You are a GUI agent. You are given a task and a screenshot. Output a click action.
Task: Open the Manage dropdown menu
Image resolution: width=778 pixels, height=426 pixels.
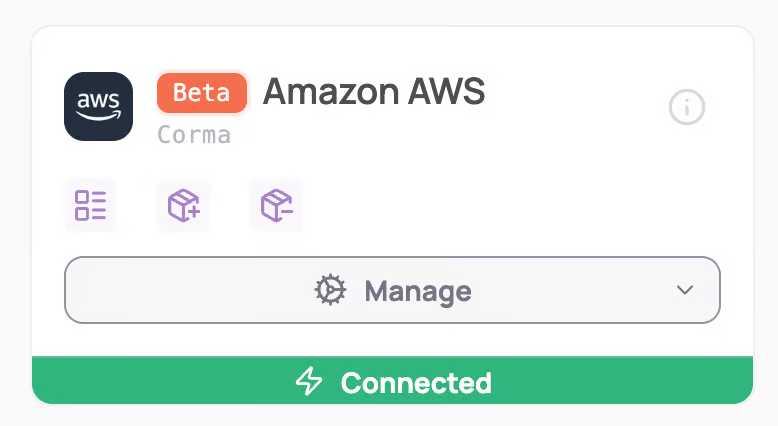(392, 291)
